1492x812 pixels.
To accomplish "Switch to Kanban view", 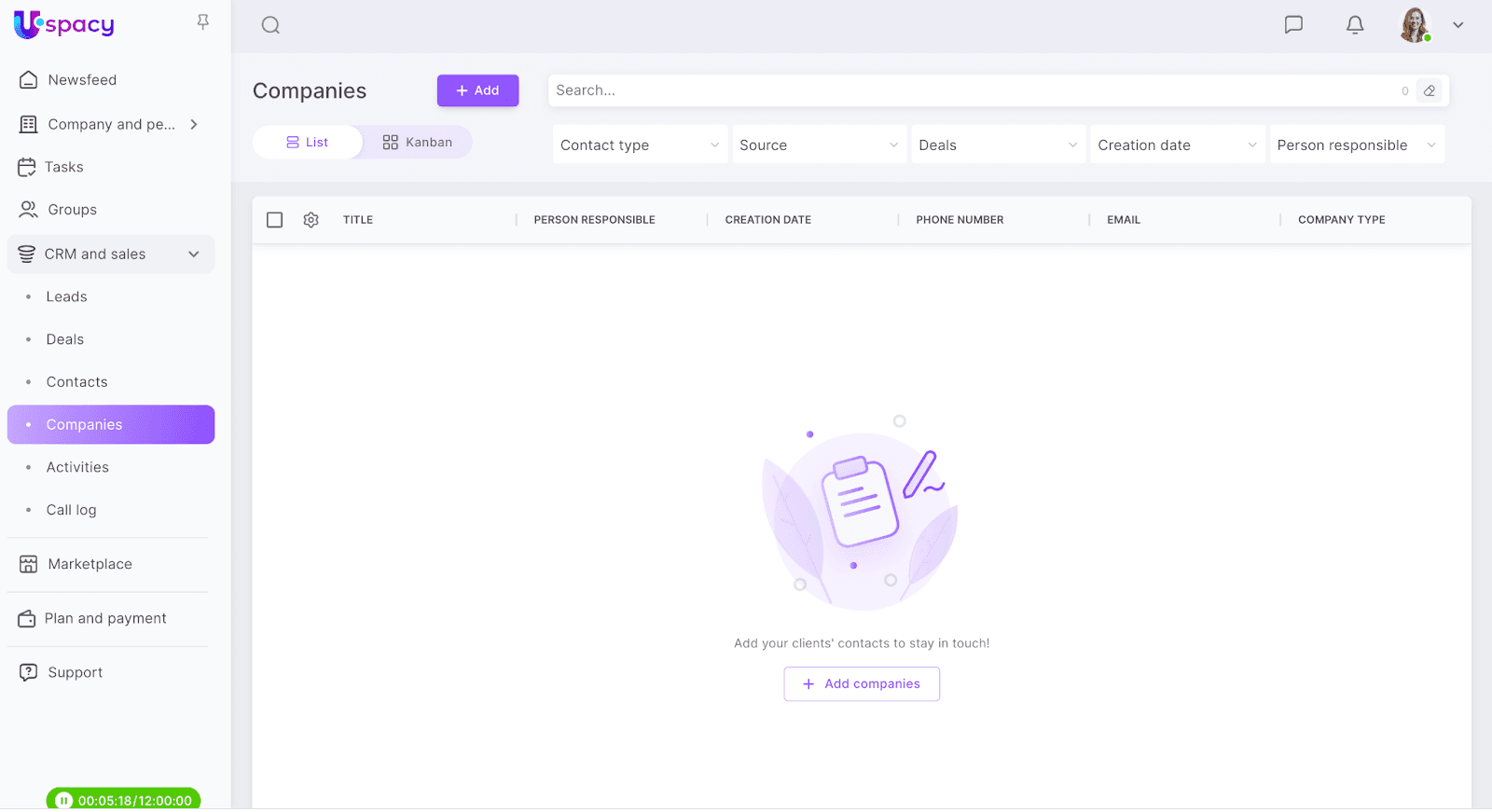I will click(x=417, y=143).
